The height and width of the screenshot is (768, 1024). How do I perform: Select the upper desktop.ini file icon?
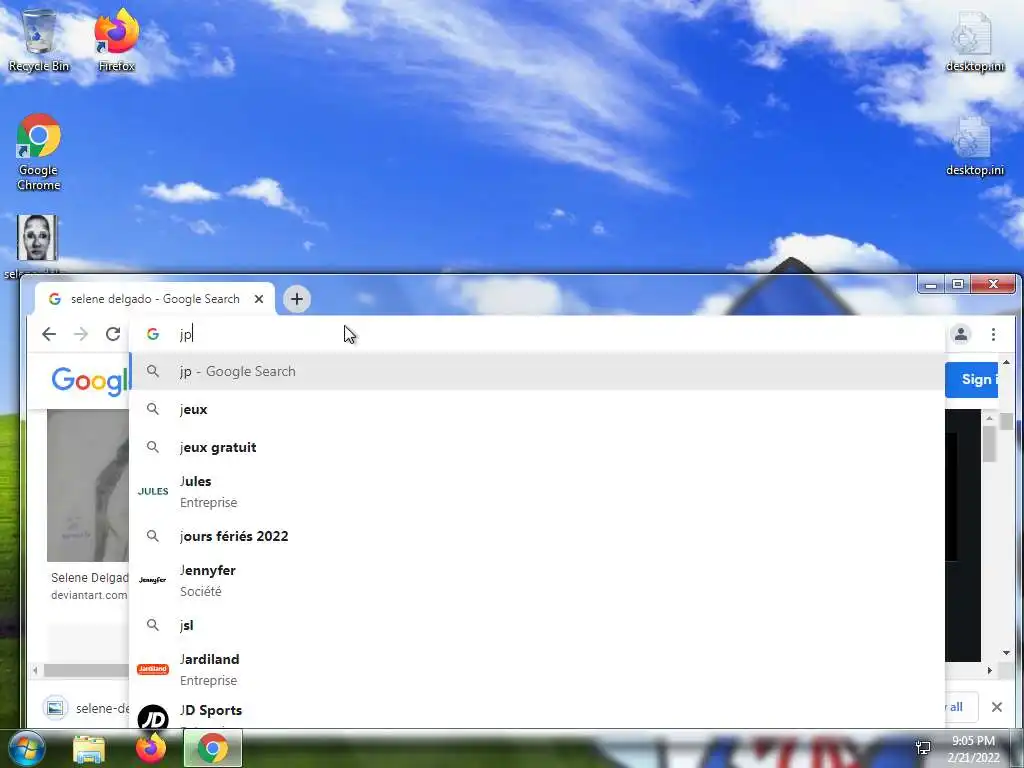click(x=974, y=41)
